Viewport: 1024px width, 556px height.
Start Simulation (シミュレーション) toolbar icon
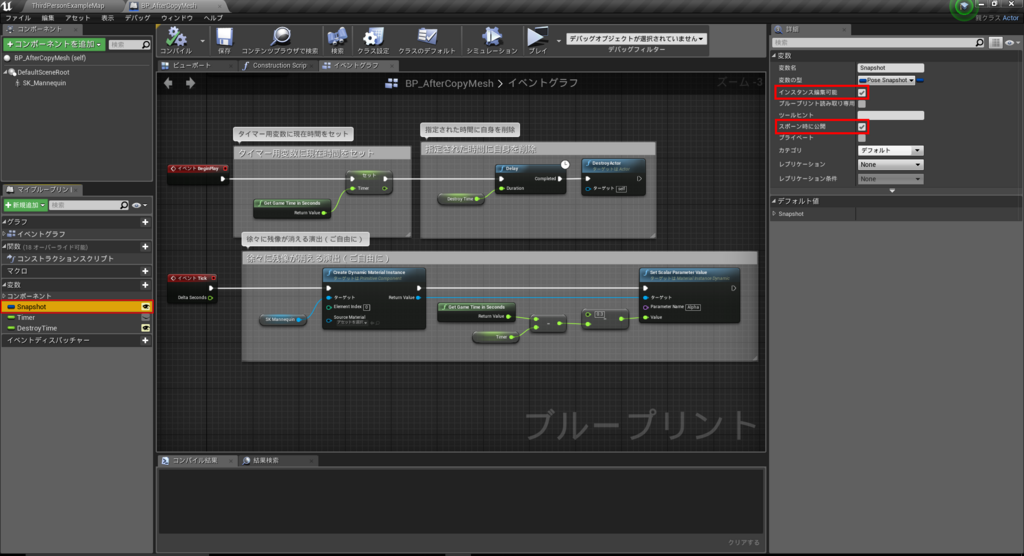pyautogui.click(x=492, y=36)
